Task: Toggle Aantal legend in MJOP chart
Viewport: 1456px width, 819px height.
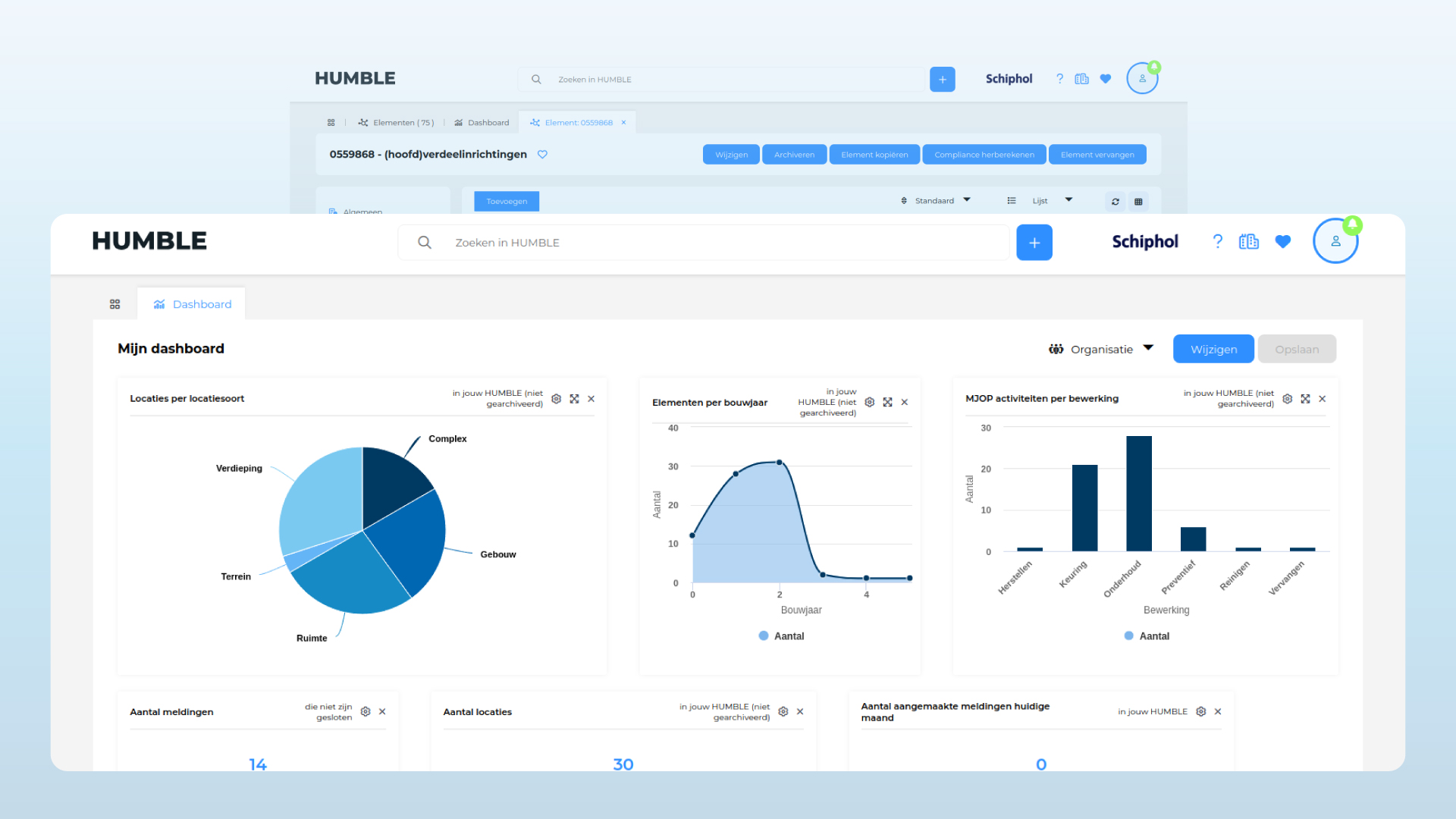Action: pyautogui.click(x=1147, y=636)
